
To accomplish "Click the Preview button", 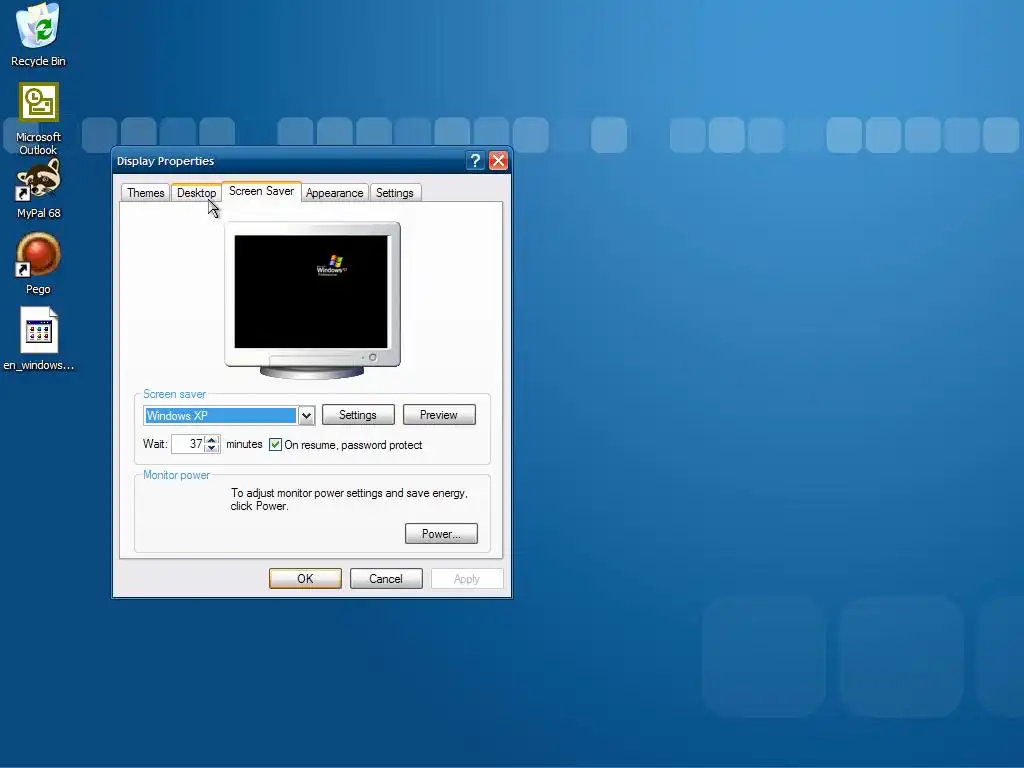I will click(x=439, y=415).
